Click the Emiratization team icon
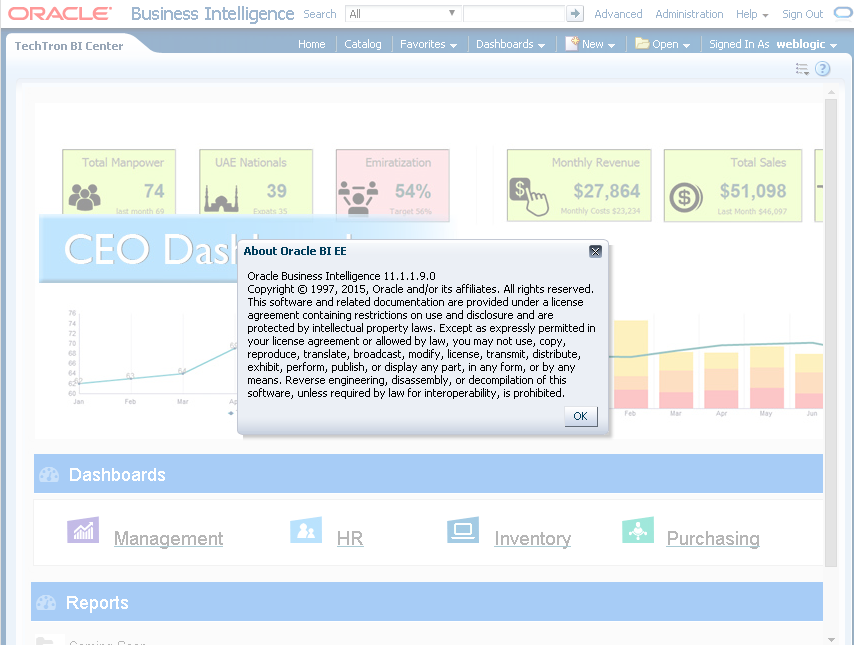Viewport: 854px width, 645px height. point(358,198)
